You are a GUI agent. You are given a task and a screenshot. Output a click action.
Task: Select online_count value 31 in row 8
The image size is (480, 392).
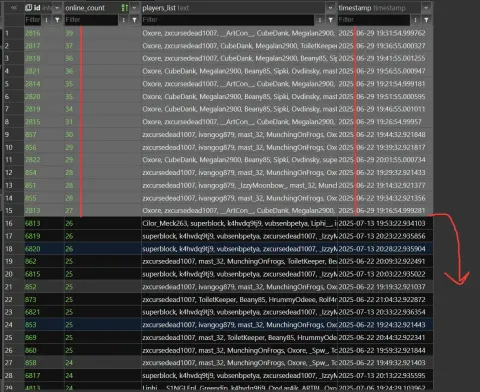(x=103, y=122)
